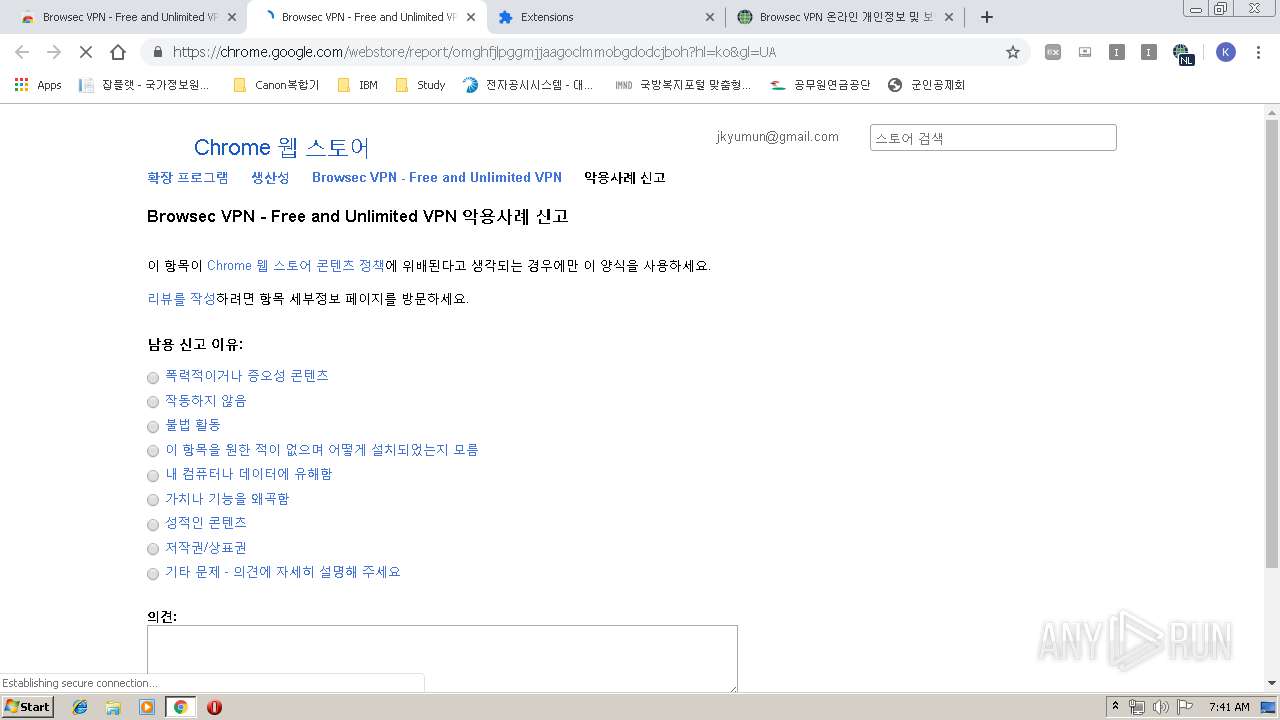Select reason 이 항목을 원한 적이 없으며
The height and width of the screenshot is (720, 1280).
[x=153, y=451]
